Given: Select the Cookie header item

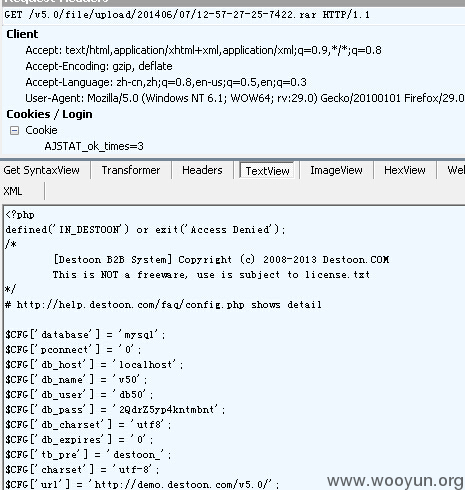Looking at the screenshot, I should tap(41, 130).
